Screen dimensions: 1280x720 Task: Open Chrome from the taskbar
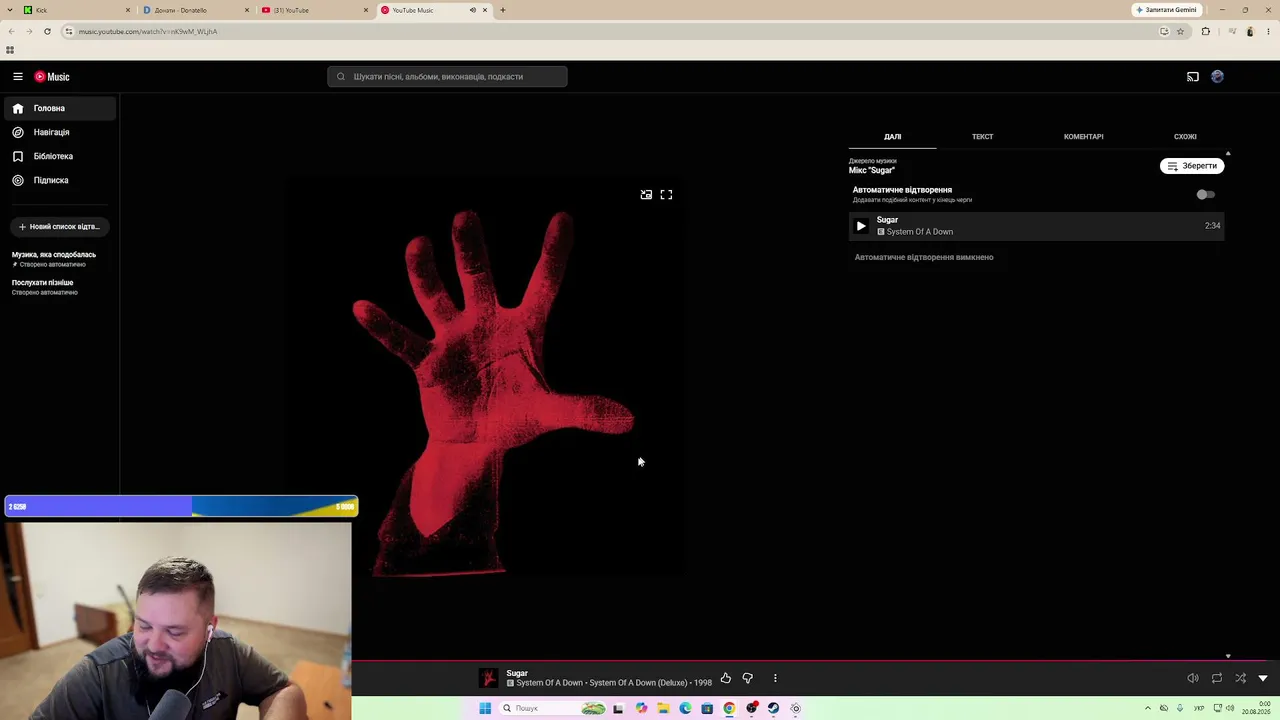(729, 708)
